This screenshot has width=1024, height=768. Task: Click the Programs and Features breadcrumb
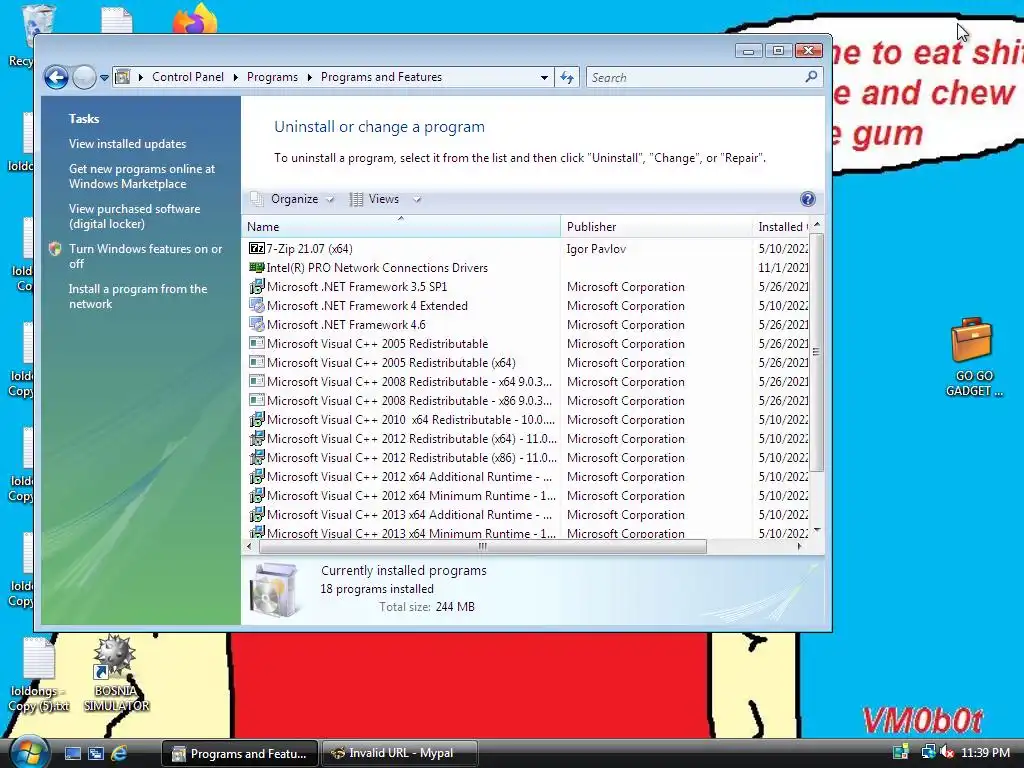(381, 77)
